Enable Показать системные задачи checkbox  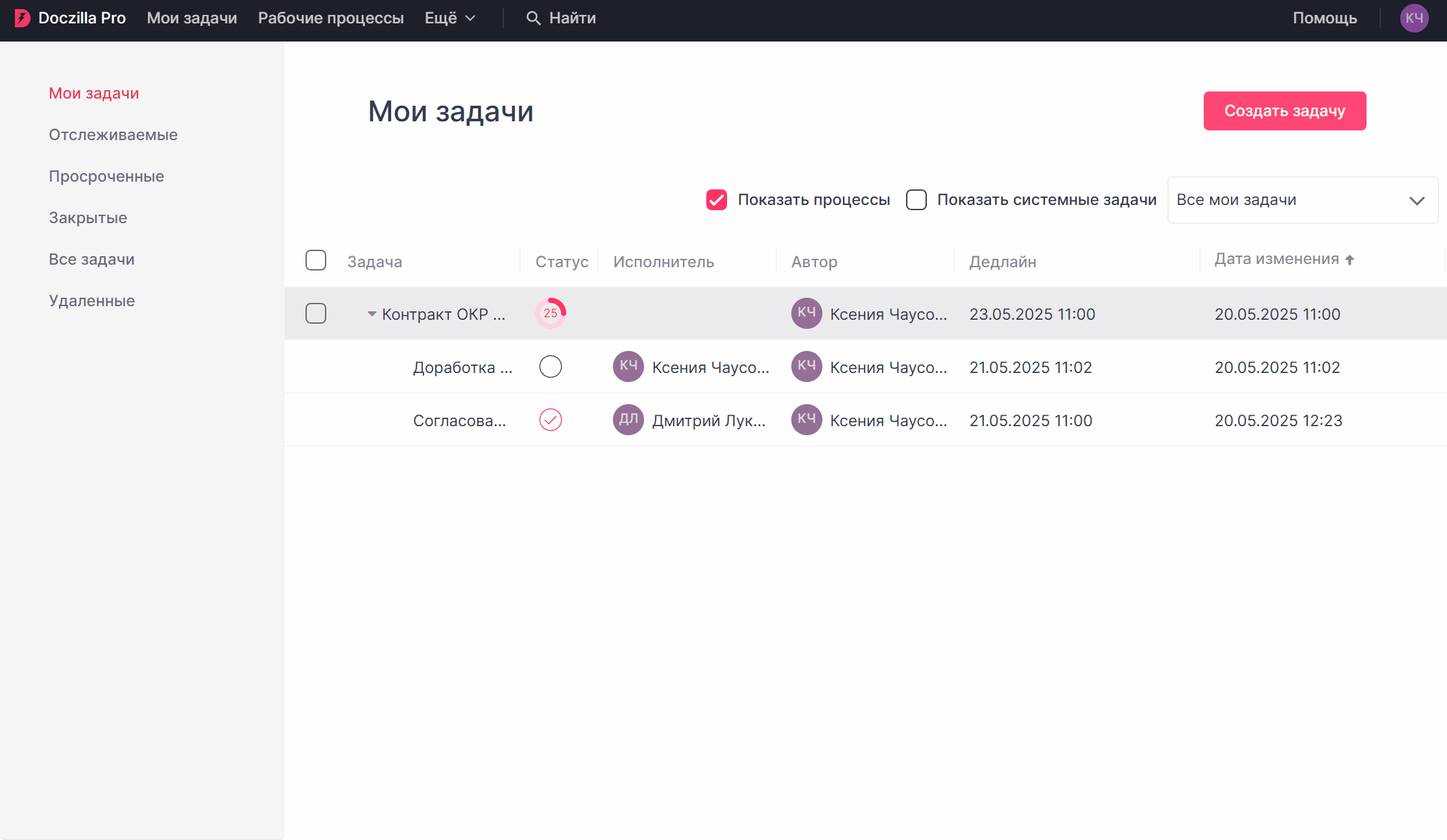click(x=916, y=200)
